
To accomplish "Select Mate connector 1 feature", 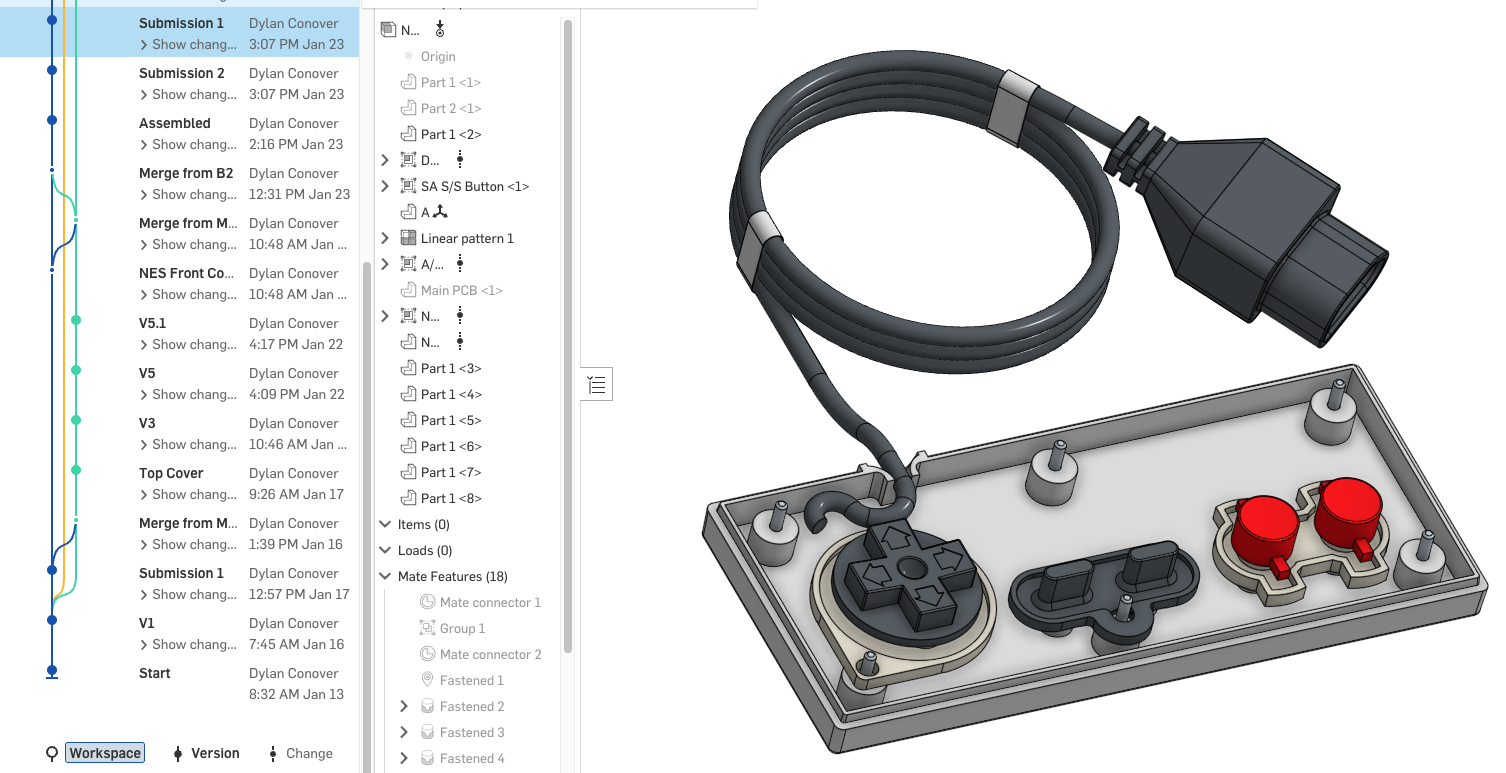I will point(490,602).
